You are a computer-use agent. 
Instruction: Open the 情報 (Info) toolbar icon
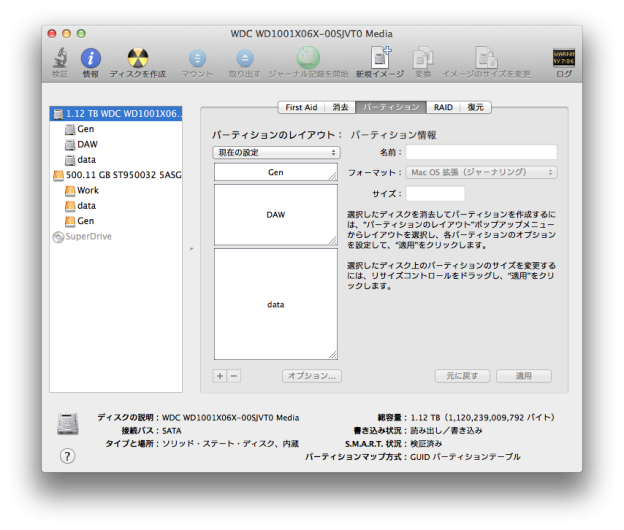[x=90, y=58]
